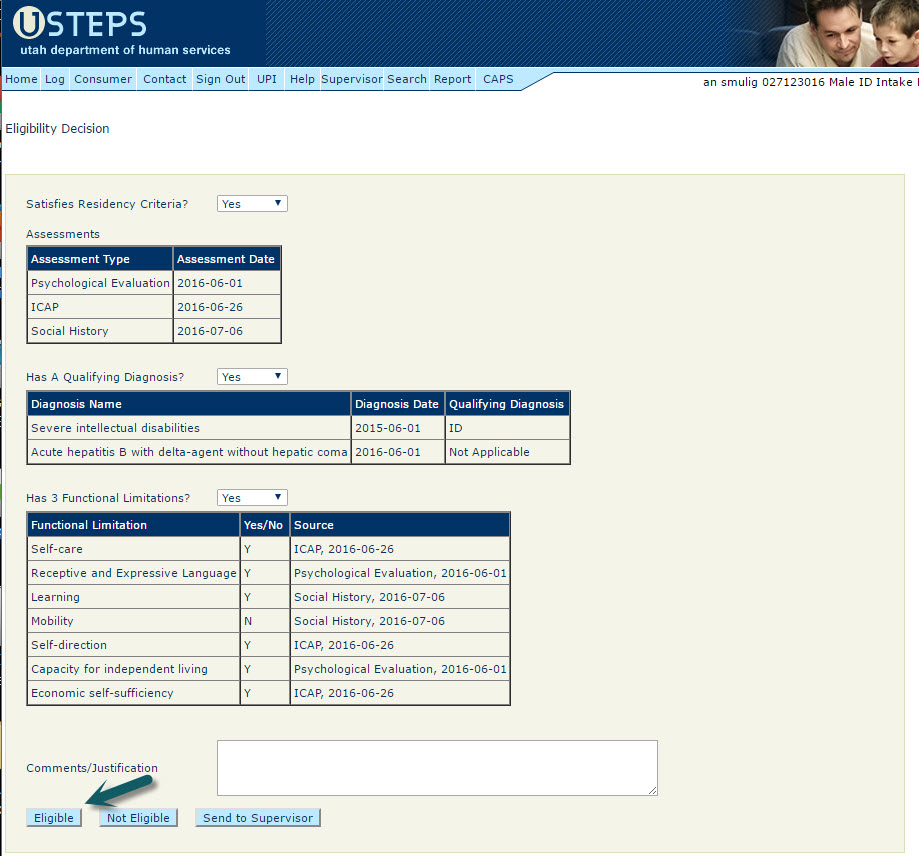Go to Consumer in navigation bar
Viewport: 919px width, 856px height.
click(102, 80)
